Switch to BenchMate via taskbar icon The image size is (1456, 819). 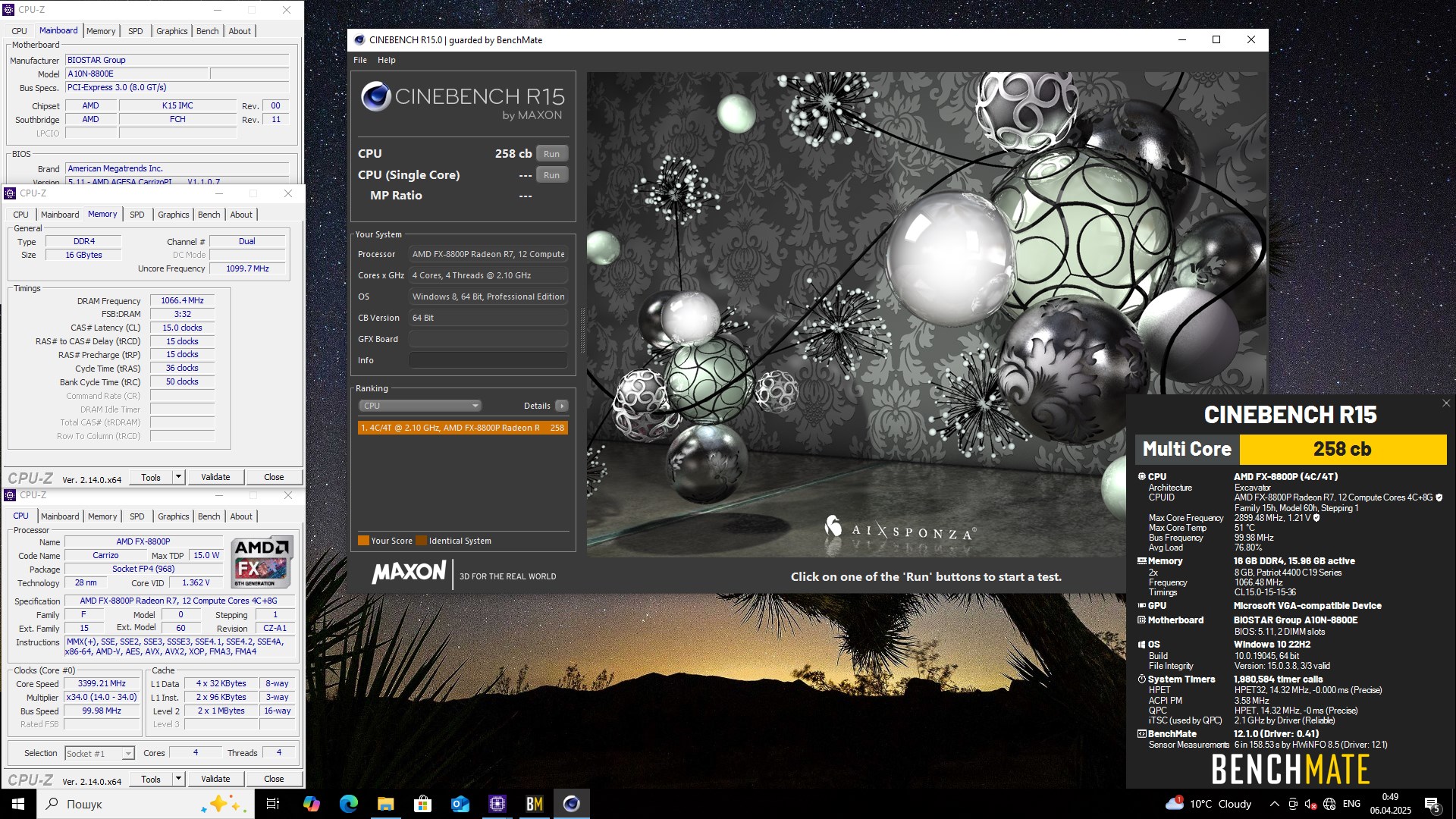[534, 804]
